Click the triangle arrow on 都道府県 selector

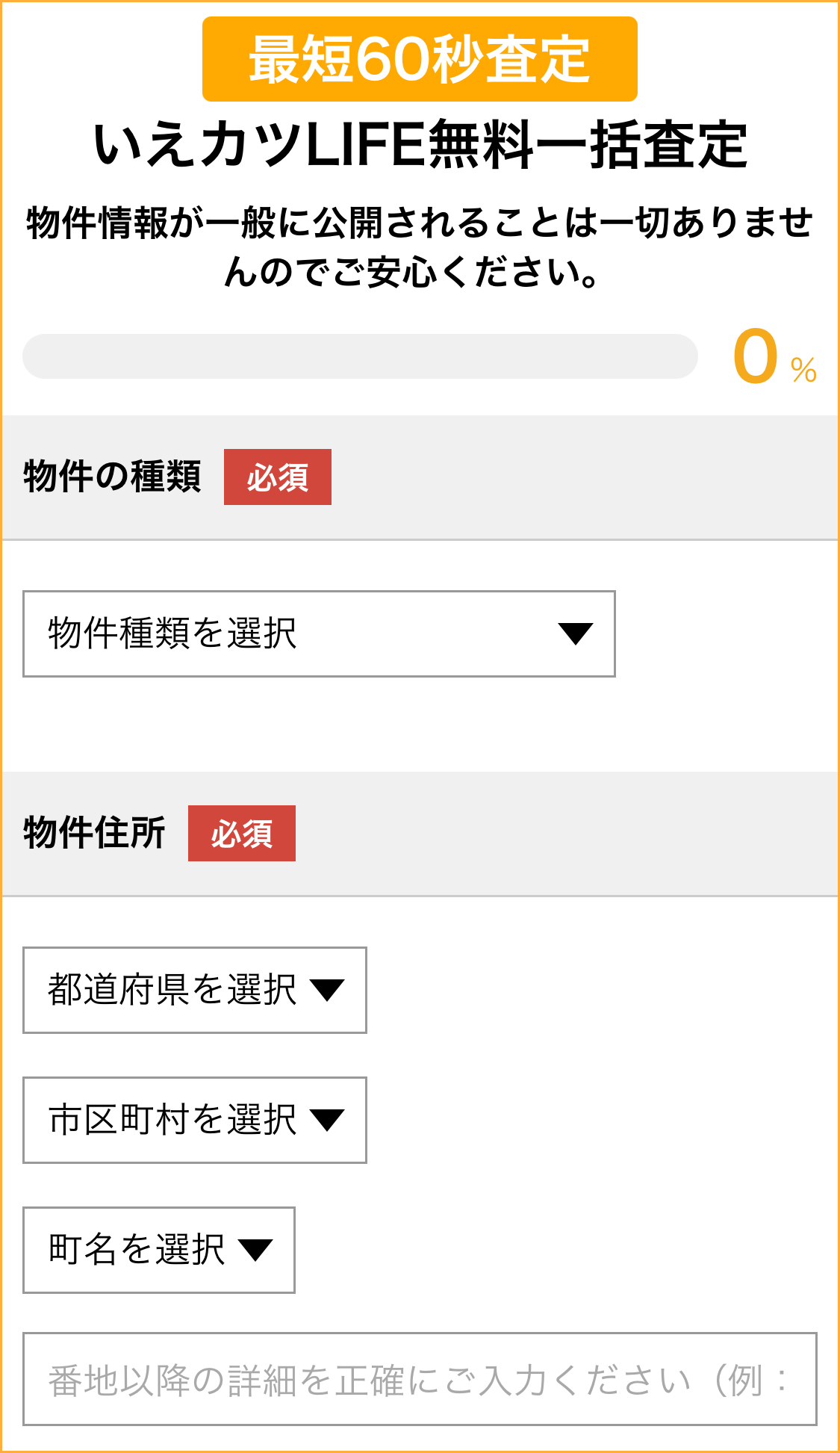click(x=327, y=990)
